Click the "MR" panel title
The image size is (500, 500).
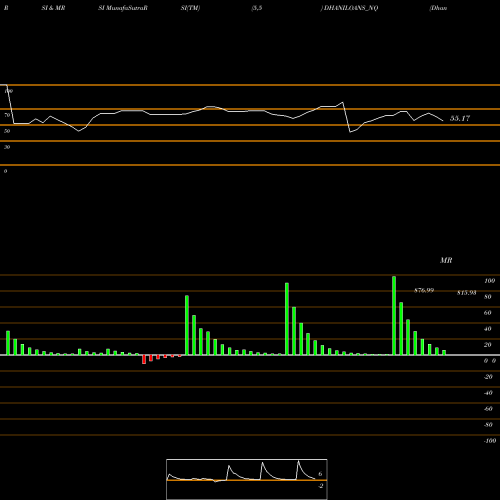coord(446,260)
